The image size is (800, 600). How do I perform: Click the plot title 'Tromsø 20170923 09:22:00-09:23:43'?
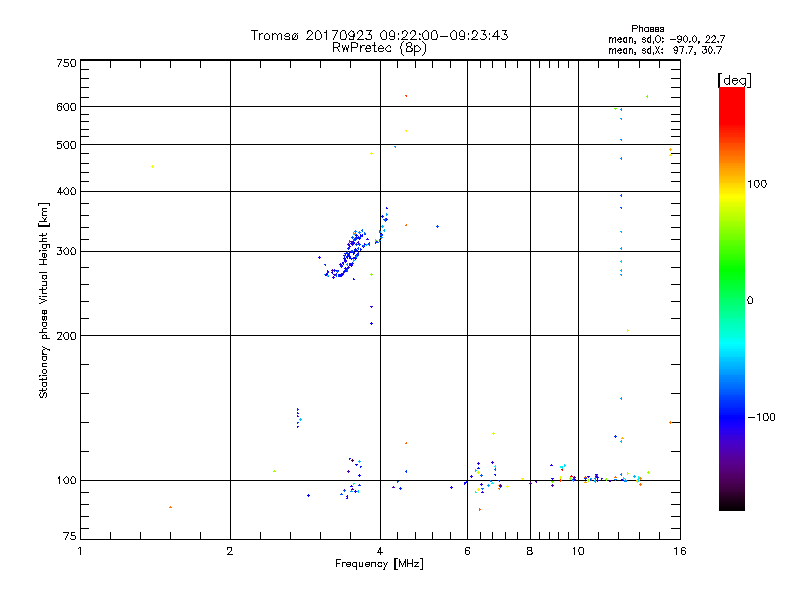379,35
